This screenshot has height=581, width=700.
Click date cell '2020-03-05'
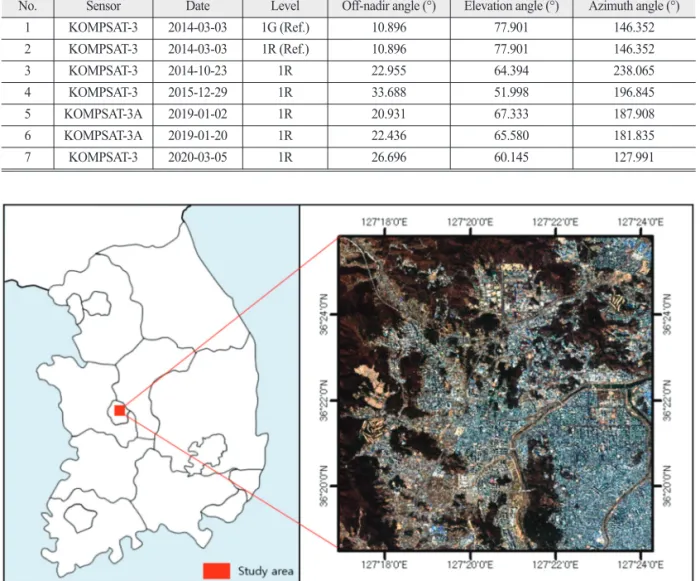(x=198, y=157)
